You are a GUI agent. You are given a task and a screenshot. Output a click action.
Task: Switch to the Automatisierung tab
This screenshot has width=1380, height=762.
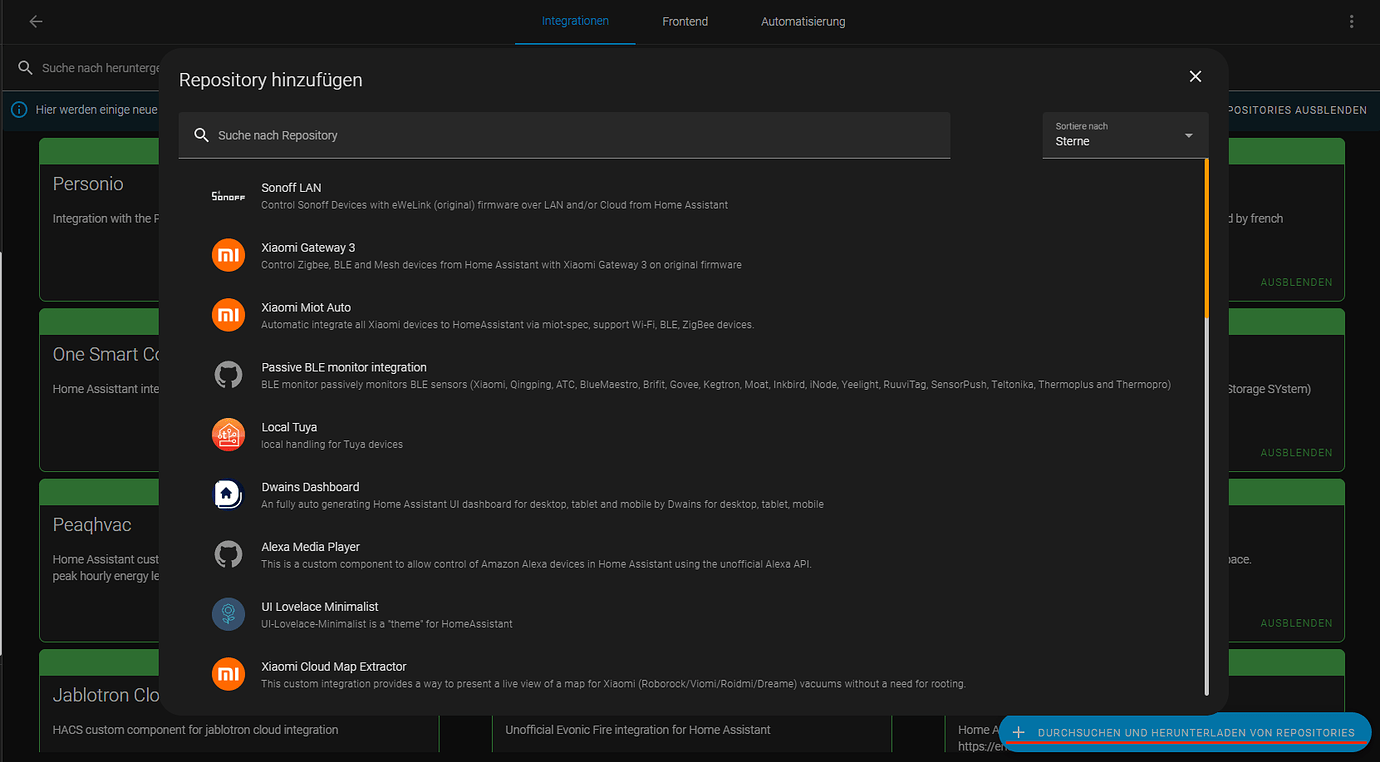coord(803,21)
